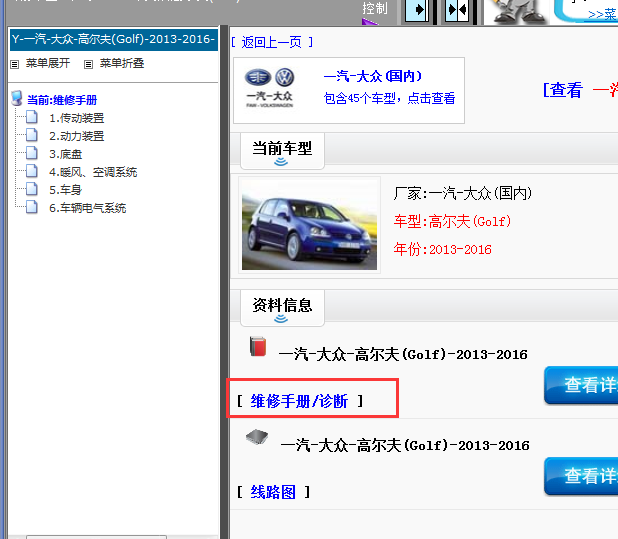Open the 线路图 link

click(x=273, y=492)
